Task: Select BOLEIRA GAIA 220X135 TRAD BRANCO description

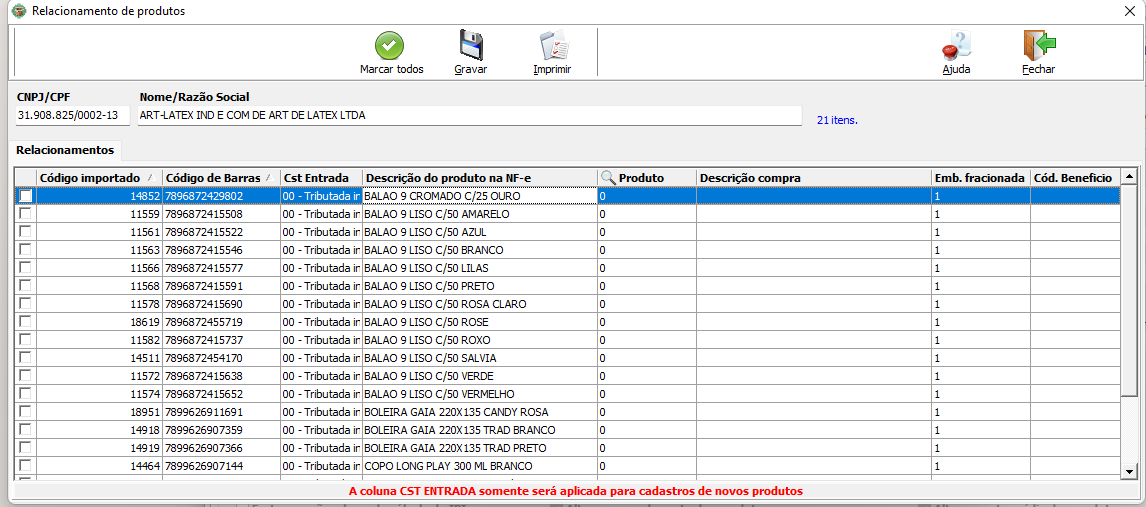Action: pyautogui.click(x=479, y=430)
